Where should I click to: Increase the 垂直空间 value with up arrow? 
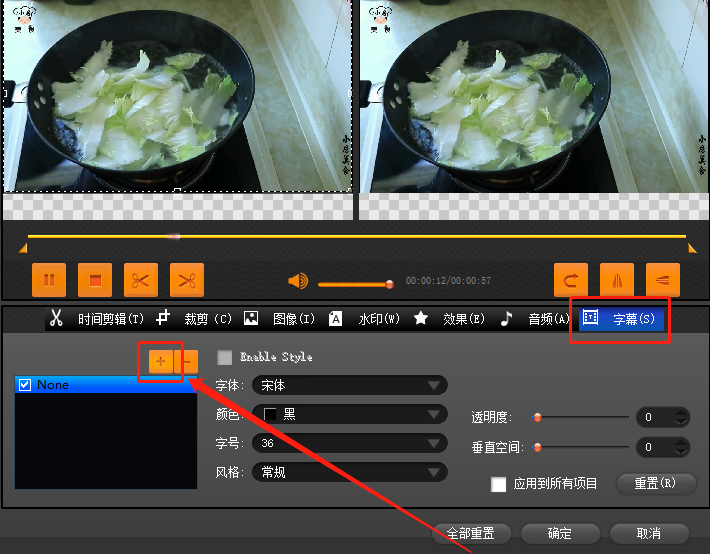coord(680,443)
